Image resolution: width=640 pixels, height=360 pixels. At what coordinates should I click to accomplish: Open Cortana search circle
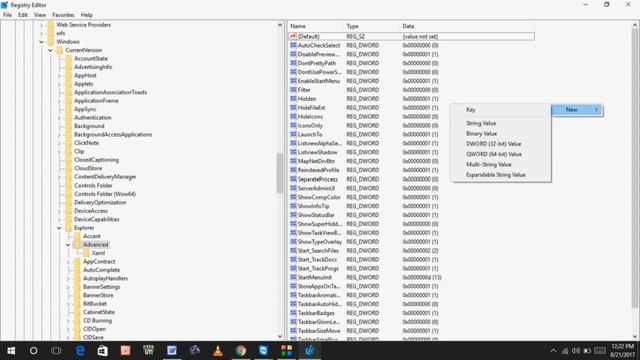coord(33,351)
